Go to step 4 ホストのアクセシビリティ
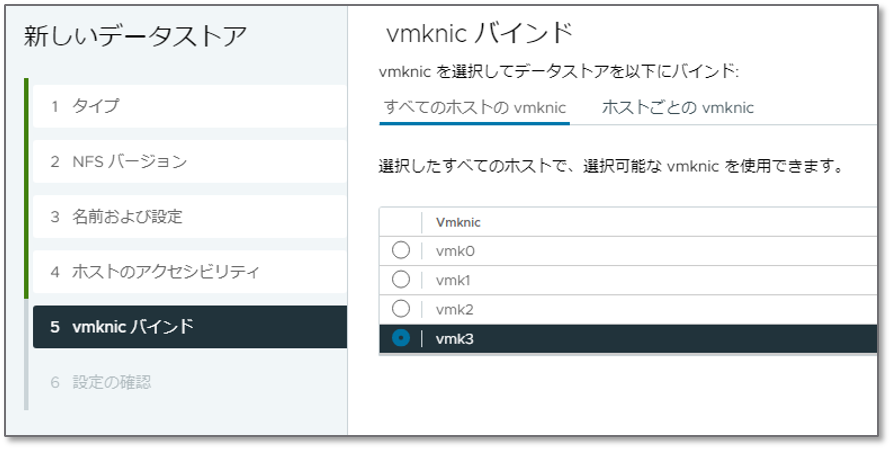The image size is (892, 450). tap(189, 272)
